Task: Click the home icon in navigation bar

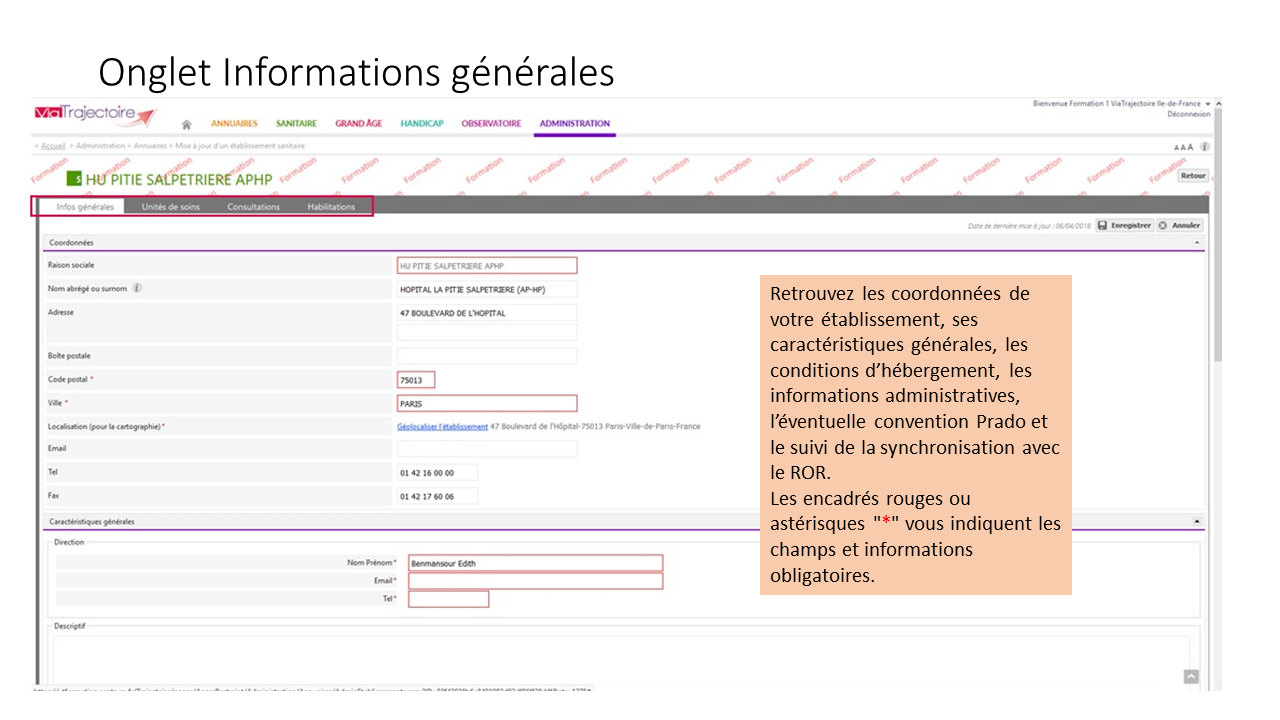Action: click(x=186, y=124)
